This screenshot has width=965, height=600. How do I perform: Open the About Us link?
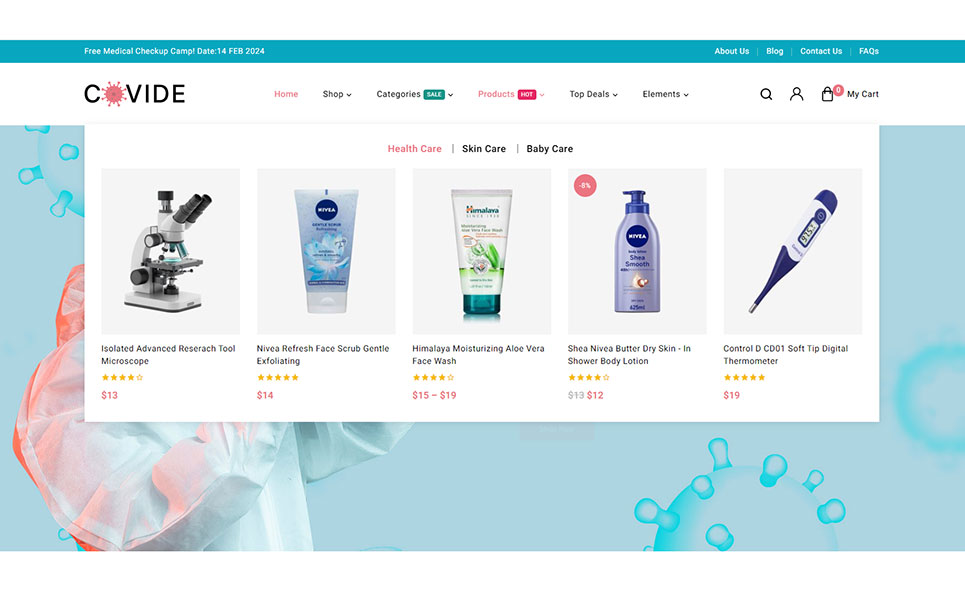click(x=732, y=51)
